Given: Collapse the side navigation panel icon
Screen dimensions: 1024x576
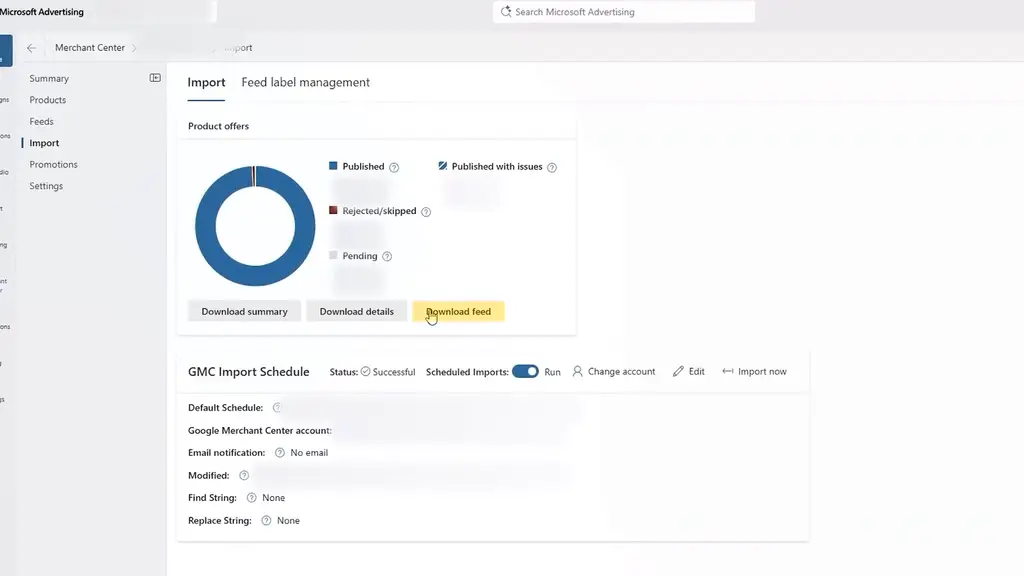Looking at the screenshot, I should click(x=155, y=78).
